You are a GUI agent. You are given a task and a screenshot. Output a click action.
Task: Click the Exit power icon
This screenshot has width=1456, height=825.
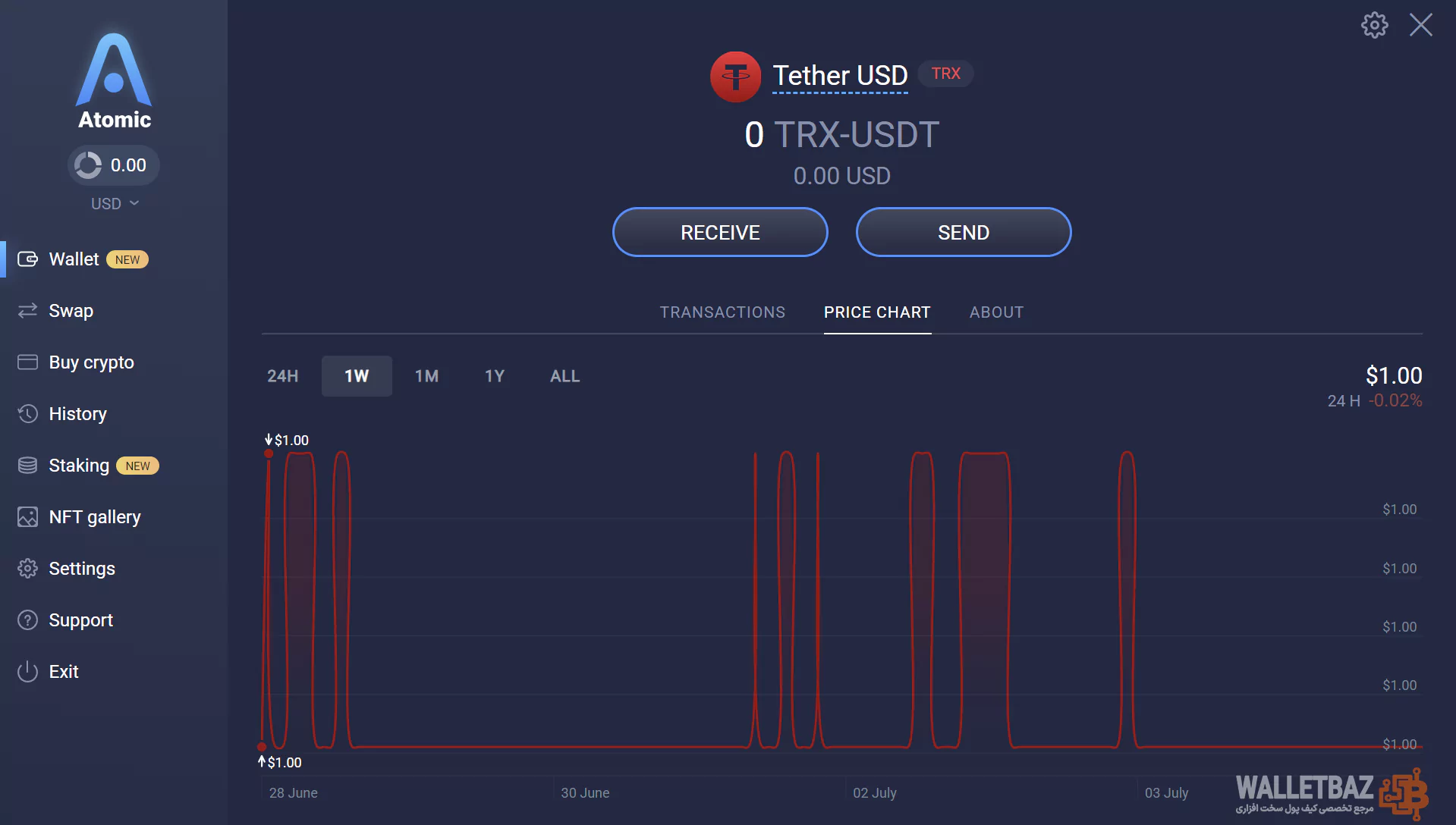[x=27, y=672]
